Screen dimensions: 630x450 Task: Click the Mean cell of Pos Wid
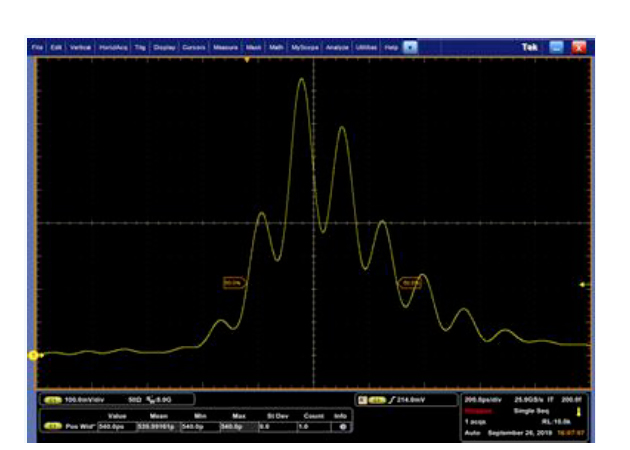[x=158, y=427]
